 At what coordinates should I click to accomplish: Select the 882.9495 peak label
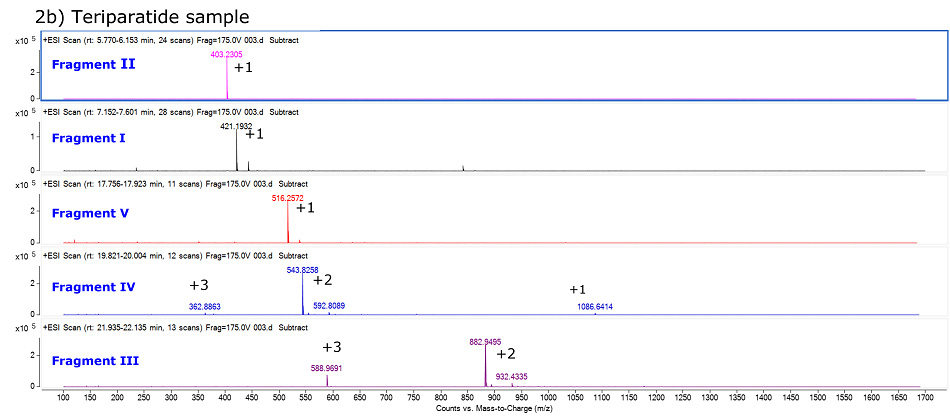tap(485, 342)
